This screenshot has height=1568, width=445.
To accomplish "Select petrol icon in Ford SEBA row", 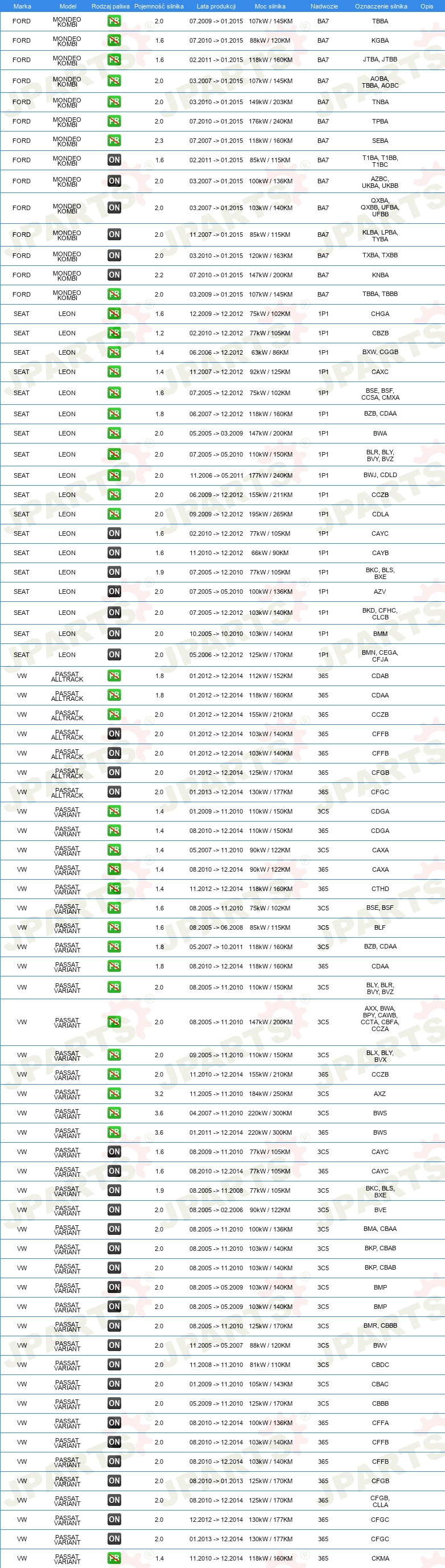I will (114, 141).
